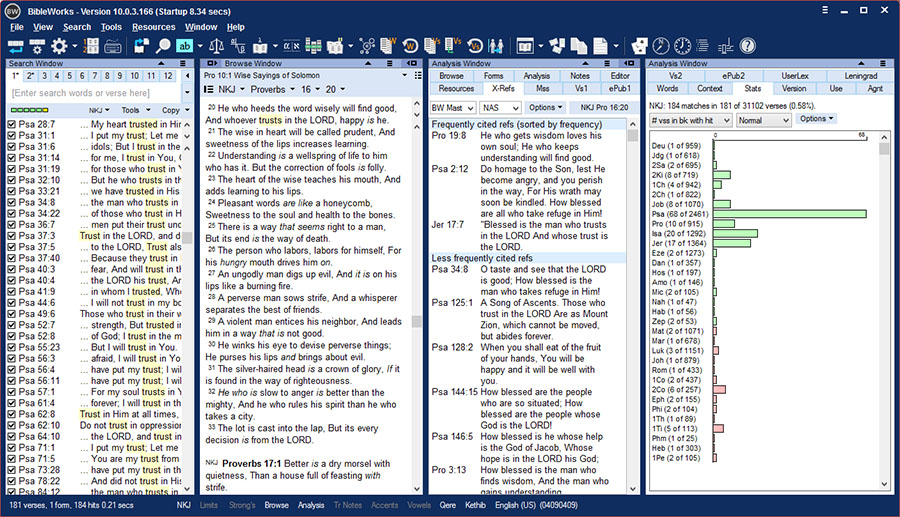Click the magnifying glass search icon
The width and height of the screenshot is (900, 517).
[163, 46]
